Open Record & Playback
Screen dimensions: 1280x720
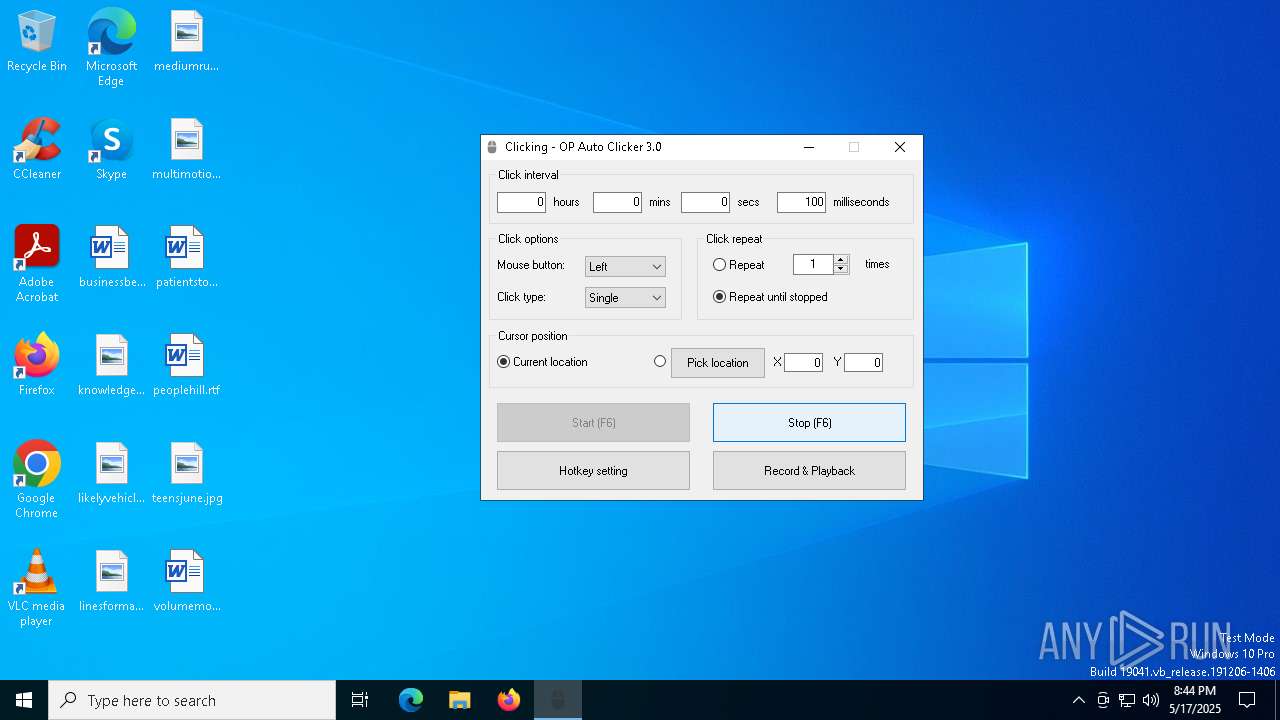coord(809,471)
